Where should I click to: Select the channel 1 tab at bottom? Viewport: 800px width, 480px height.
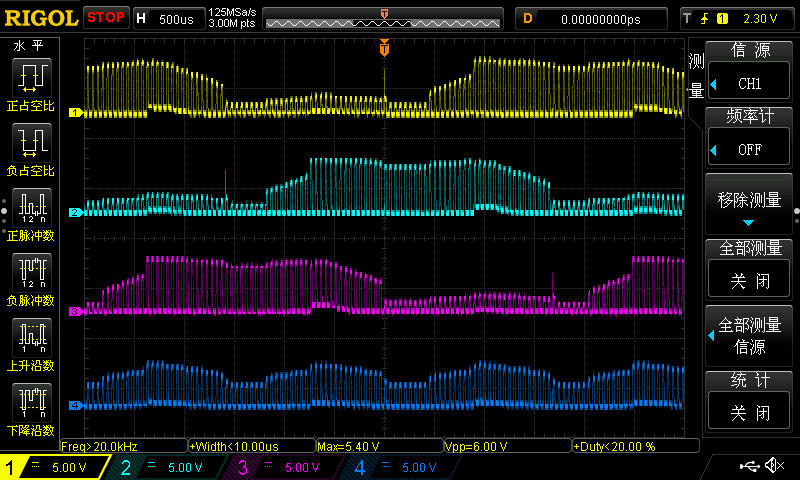(50, 467)
